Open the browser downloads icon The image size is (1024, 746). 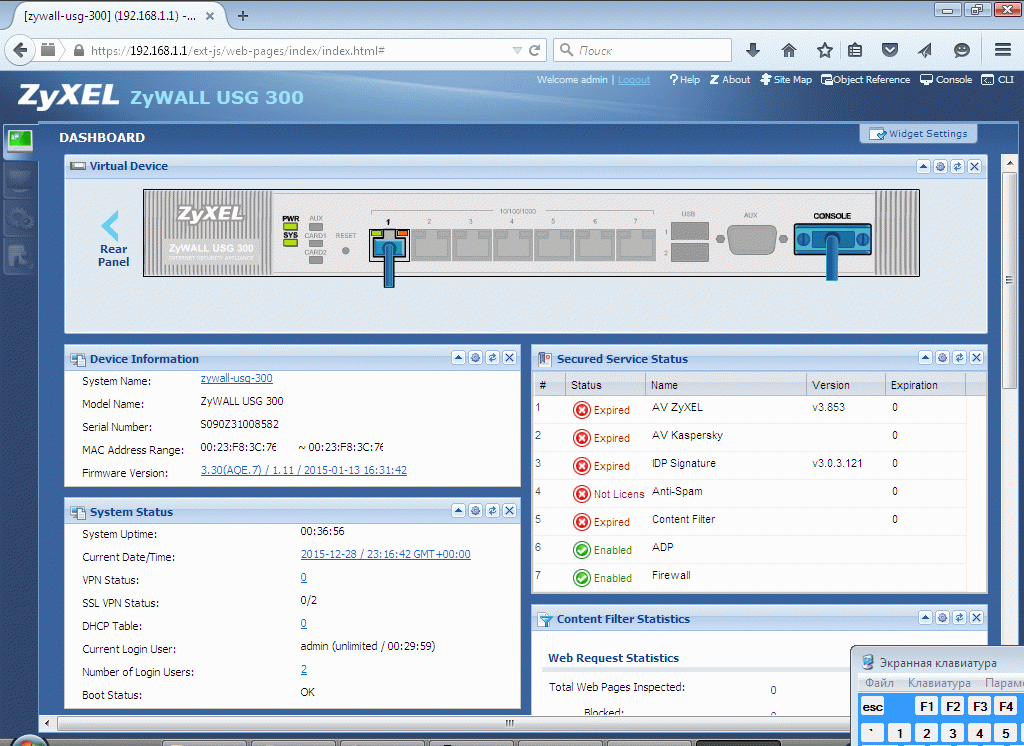(x=752, y=50)
